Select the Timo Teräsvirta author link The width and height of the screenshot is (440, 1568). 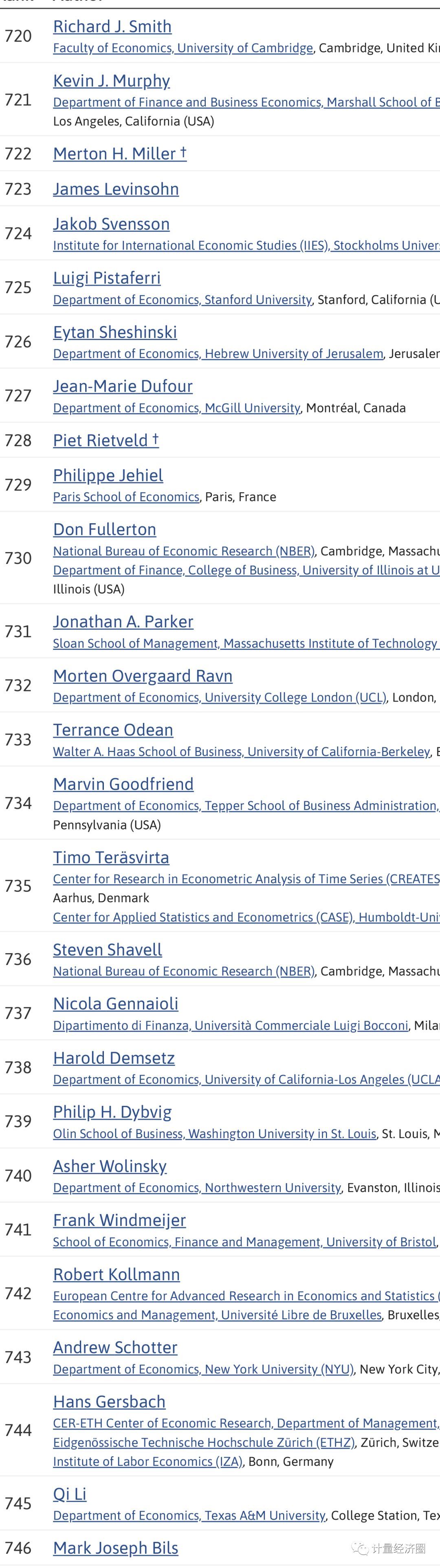[111, 857]
